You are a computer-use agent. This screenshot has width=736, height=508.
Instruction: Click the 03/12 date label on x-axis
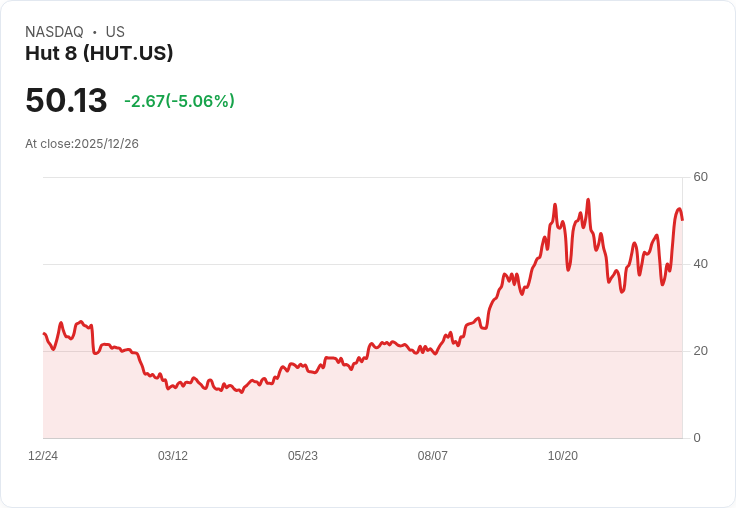173,456
